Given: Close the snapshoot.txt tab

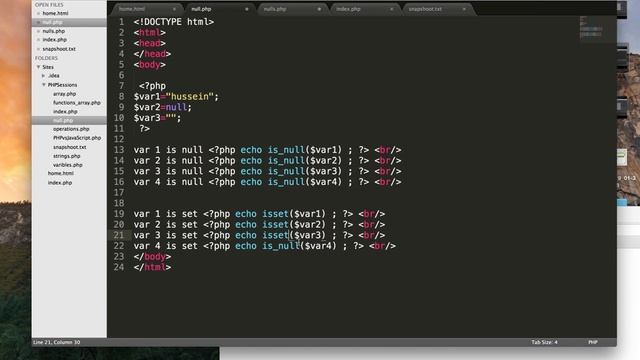Looking at the screenshot, I should pyautogui.click(x=464, y=9).
